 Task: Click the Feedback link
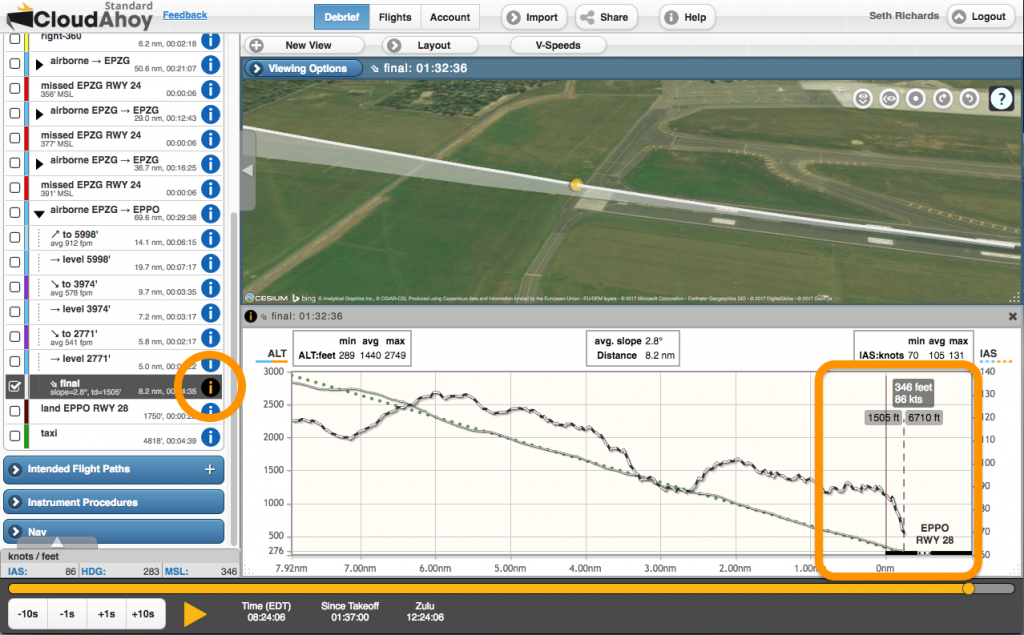(184, 14)
